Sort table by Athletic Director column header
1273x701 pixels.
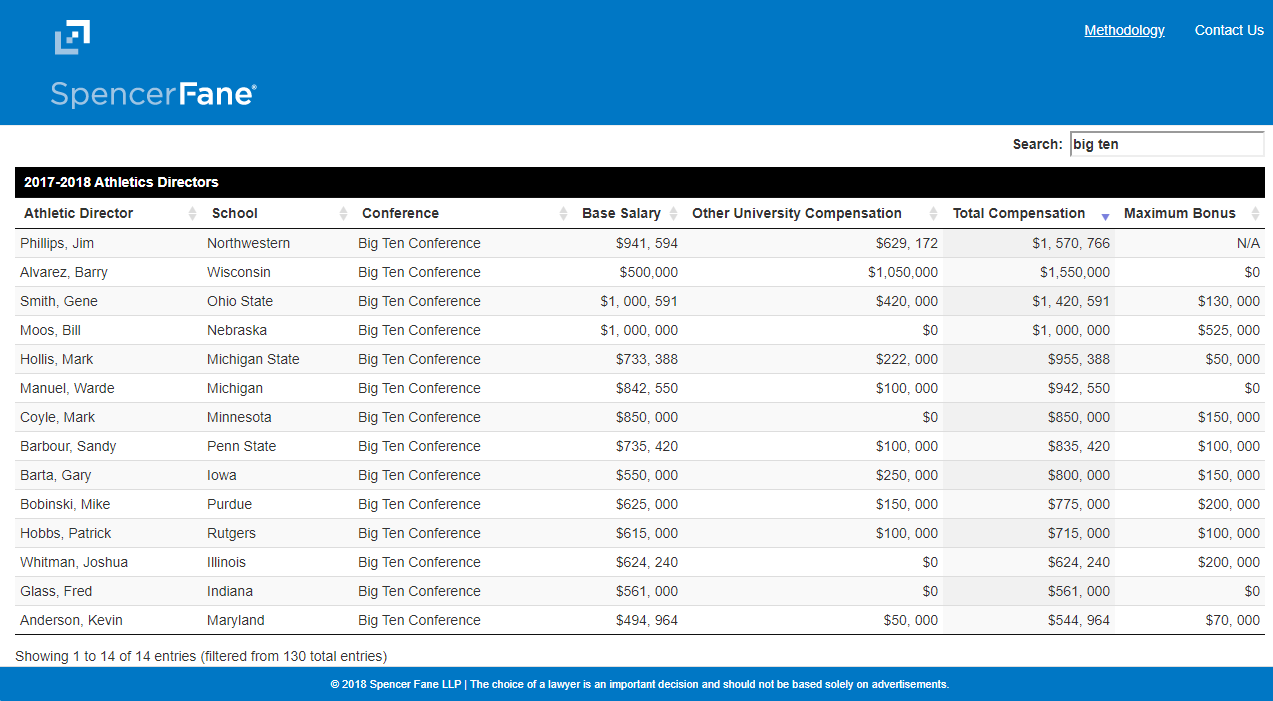click(78, 213)
